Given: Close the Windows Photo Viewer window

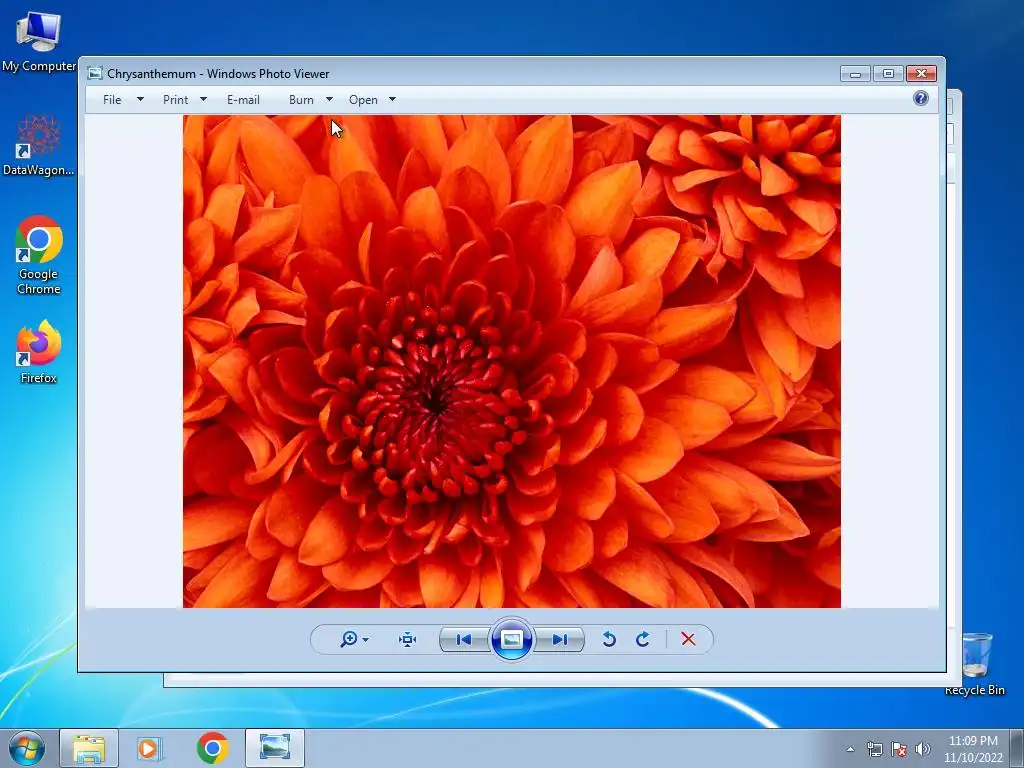Looking at the screenshot, I should tap(921, 74).
